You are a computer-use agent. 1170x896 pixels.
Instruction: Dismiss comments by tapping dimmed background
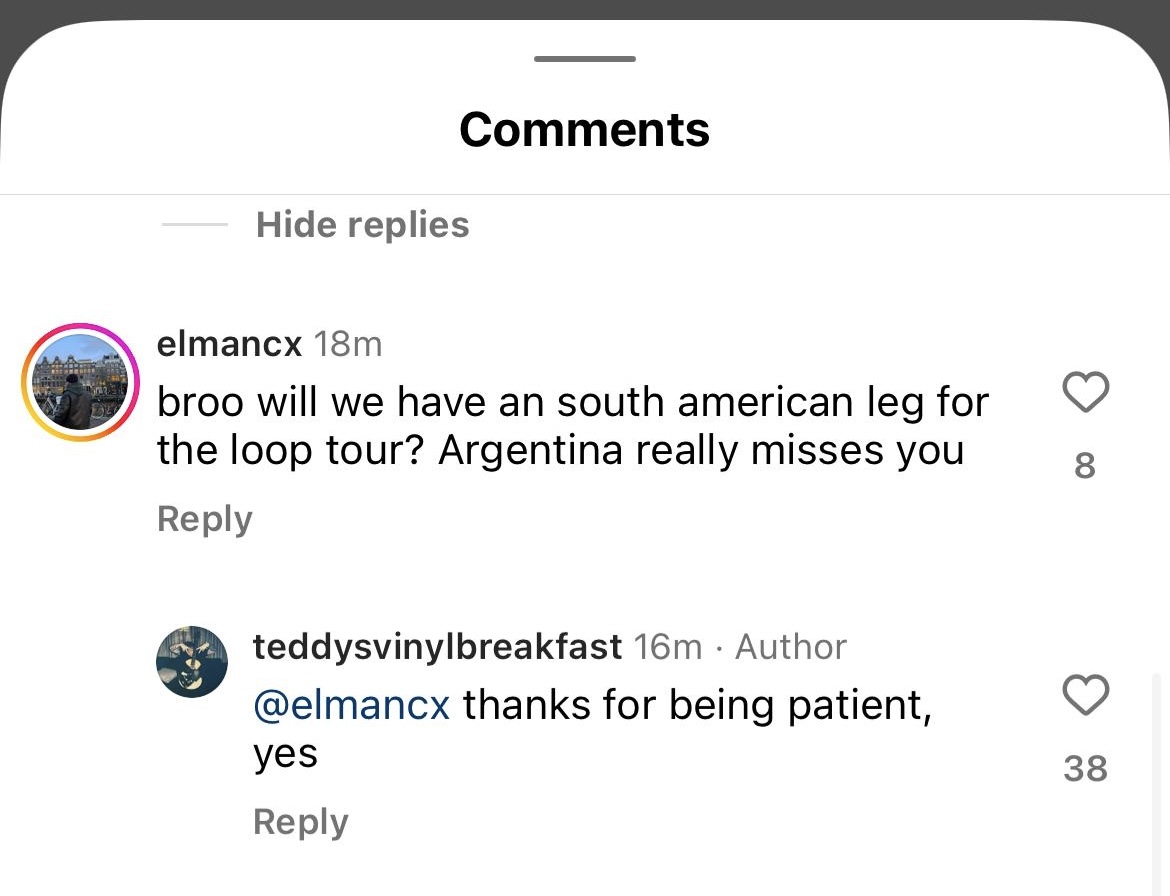click(x=584, y=8)
